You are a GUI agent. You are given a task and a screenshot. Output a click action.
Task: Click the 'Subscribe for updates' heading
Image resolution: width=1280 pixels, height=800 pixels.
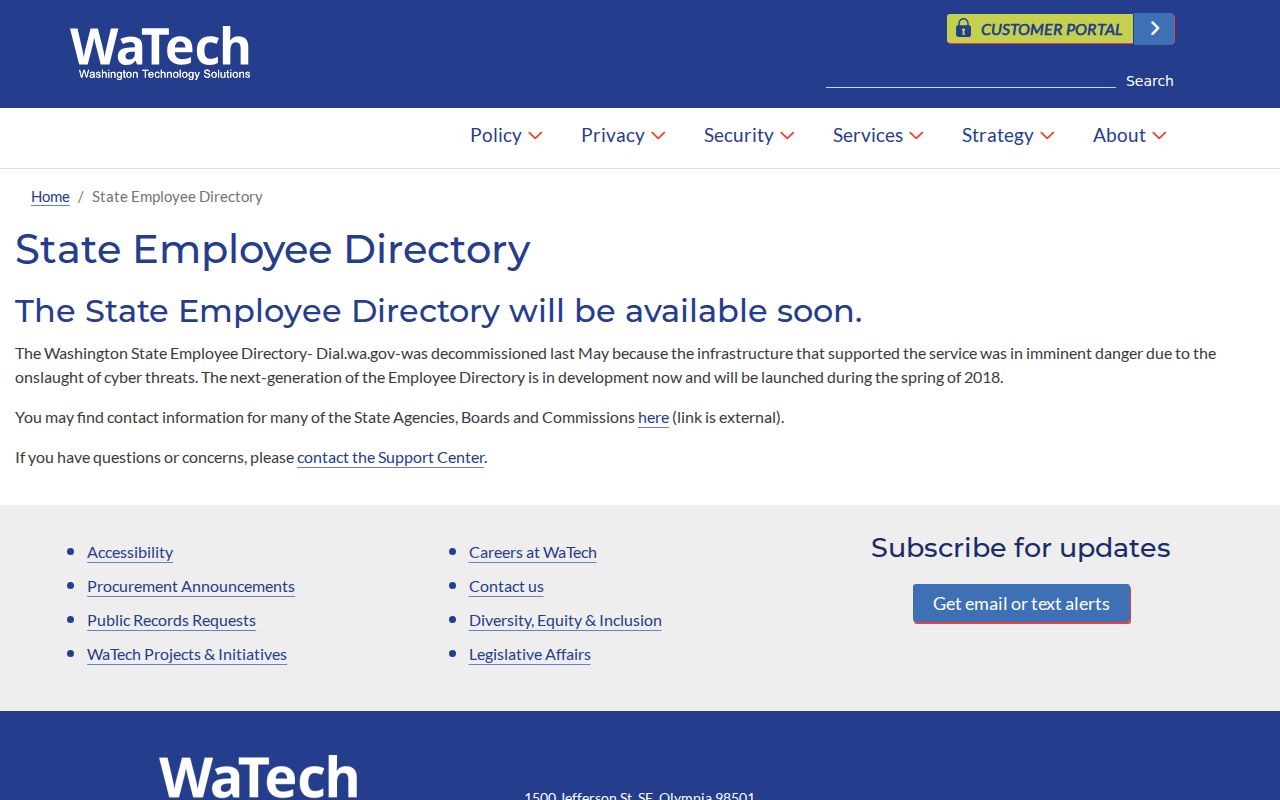tap(1021, 548)
